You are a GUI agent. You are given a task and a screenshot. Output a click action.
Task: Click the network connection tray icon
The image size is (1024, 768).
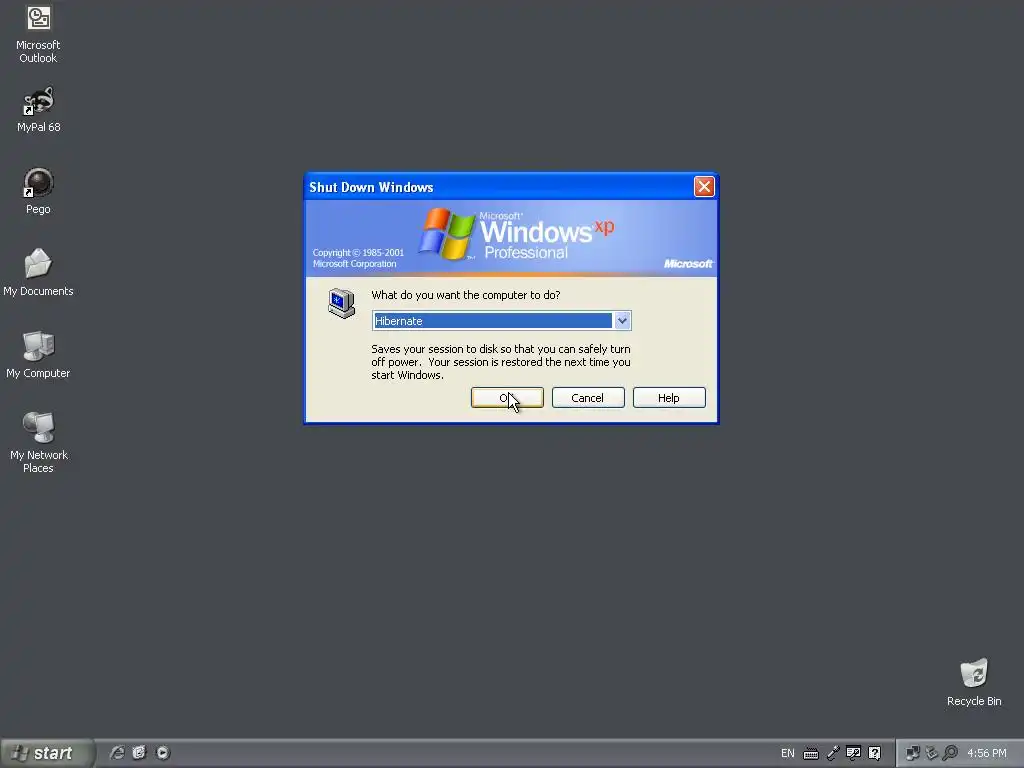912,753
